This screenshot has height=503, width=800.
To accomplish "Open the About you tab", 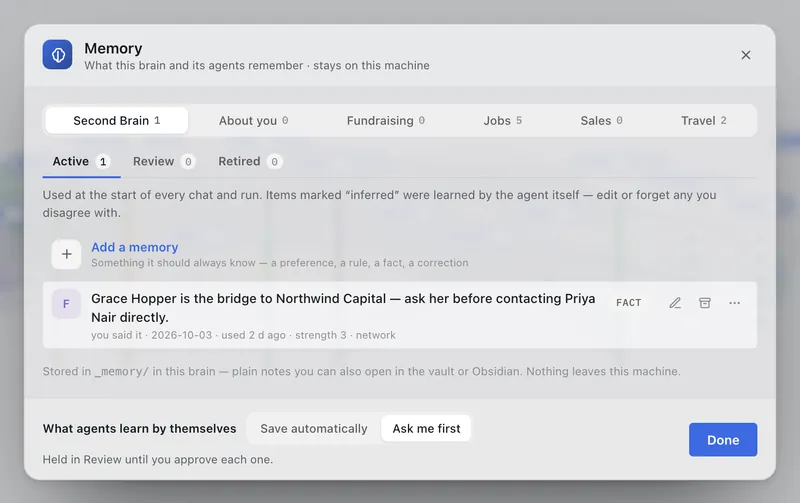I will pyautogui.click(x=254, y=120).
